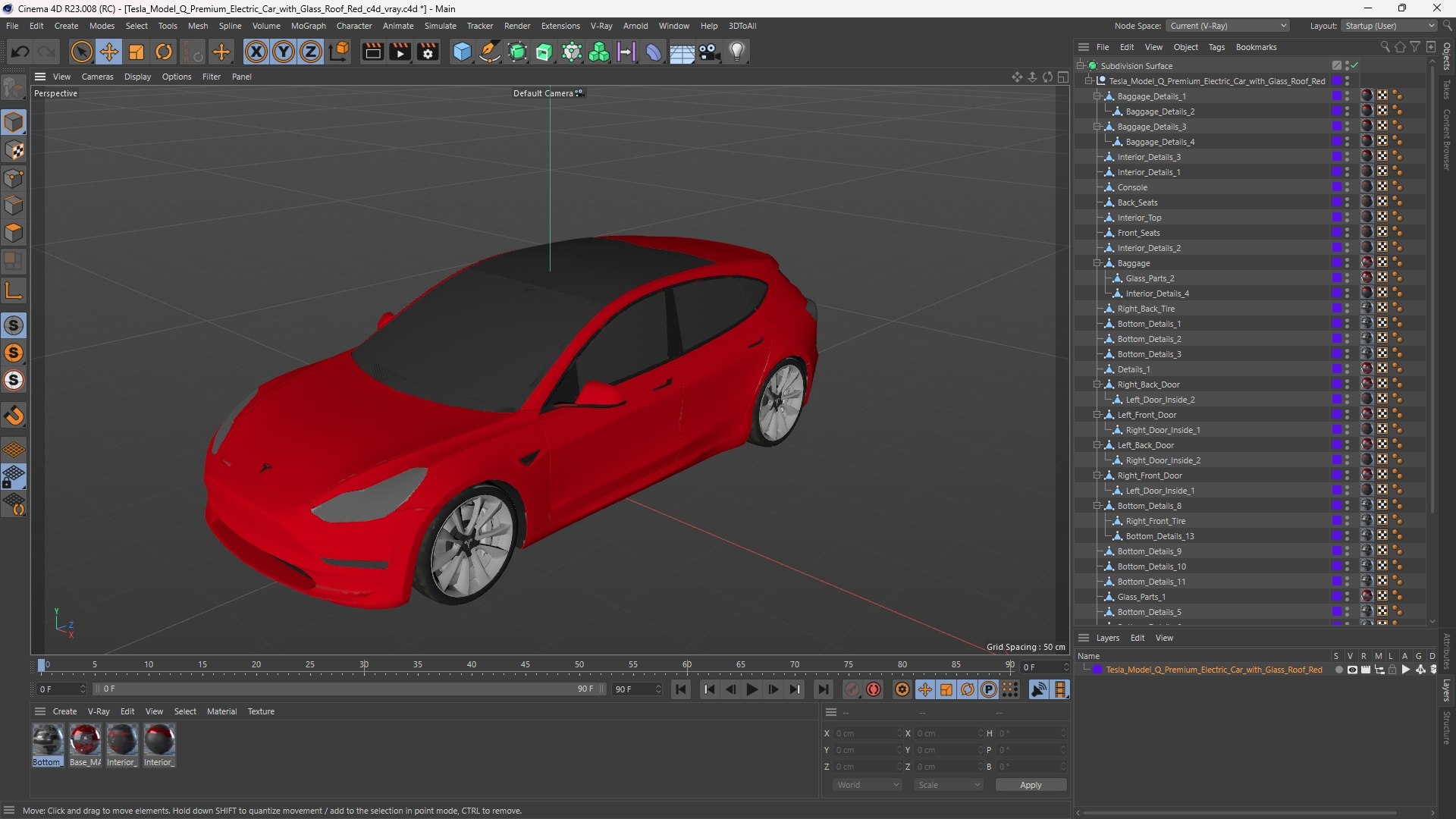Open material manager Texture menu
The width and height of the screenshot is (1456, 819).
[x=261, y=711]
